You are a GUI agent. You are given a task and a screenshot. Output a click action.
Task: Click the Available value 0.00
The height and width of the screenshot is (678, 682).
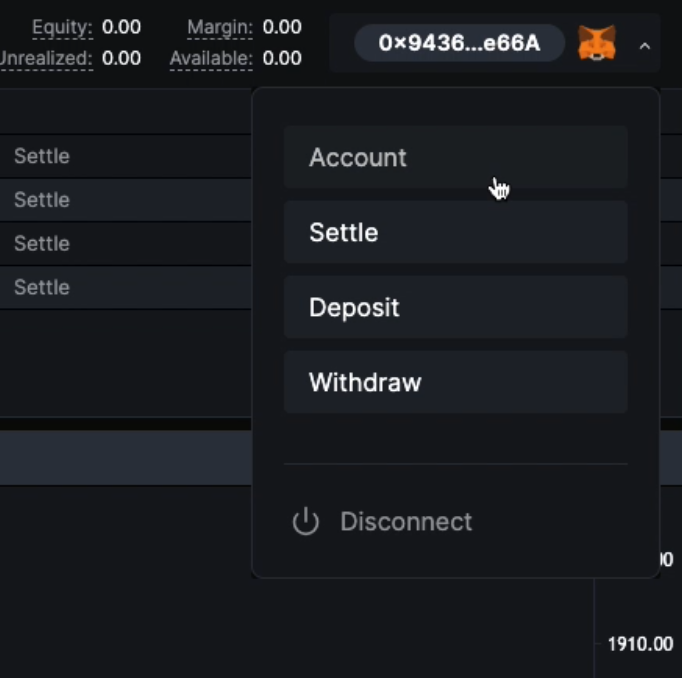[x=282, y=59]
